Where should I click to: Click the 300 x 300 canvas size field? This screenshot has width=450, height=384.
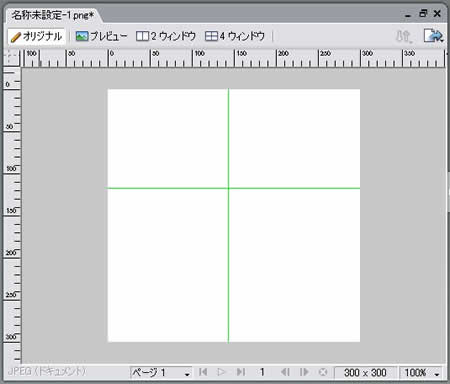click(x=365, y=372)
